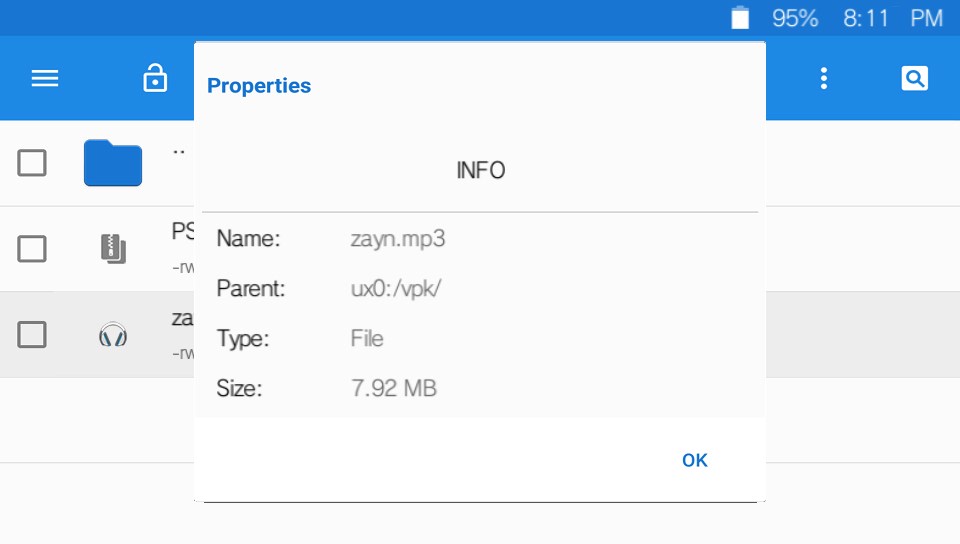
Task: Click the padlock icon in toolbar
Action: [155, 78]
